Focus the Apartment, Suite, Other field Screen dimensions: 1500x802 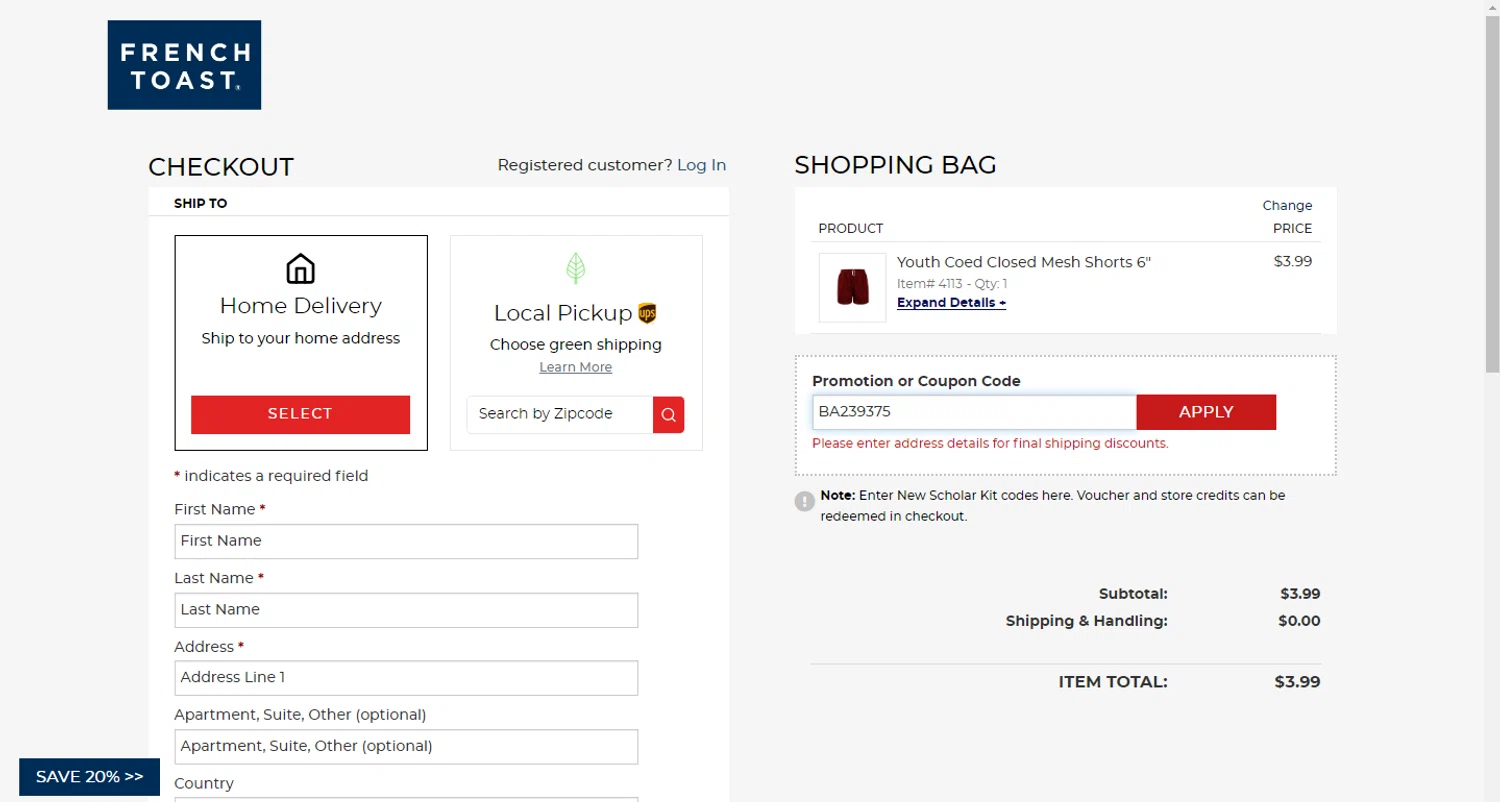coord(406,746)
